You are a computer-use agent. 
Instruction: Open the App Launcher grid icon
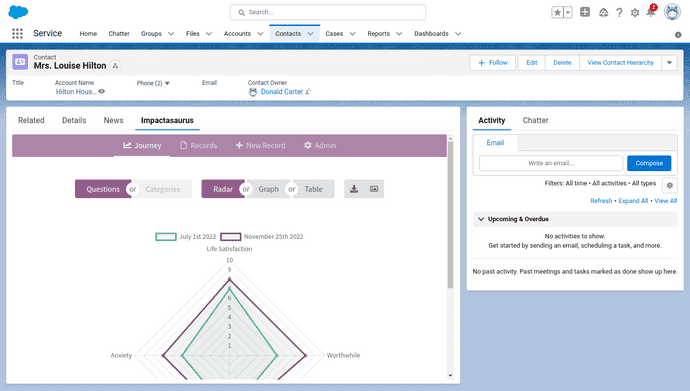17,33
